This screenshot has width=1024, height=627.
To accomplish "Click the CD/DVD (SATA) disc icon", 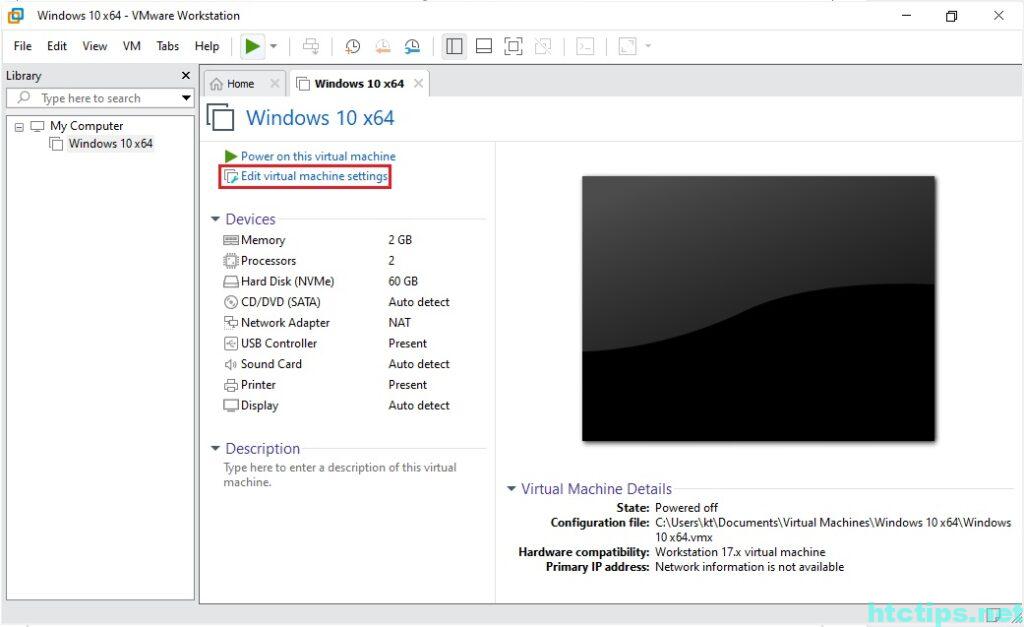I will (x=231, y=302).
